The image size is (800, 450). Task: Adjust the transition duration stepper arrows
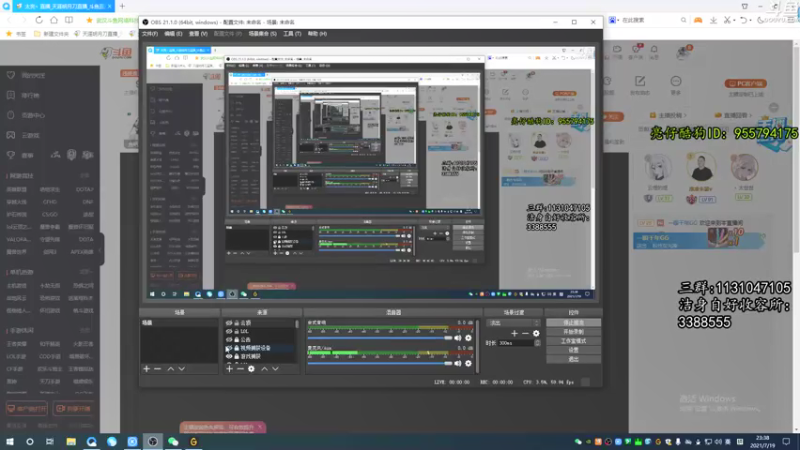pyautogui.click(x=537, y=343)
